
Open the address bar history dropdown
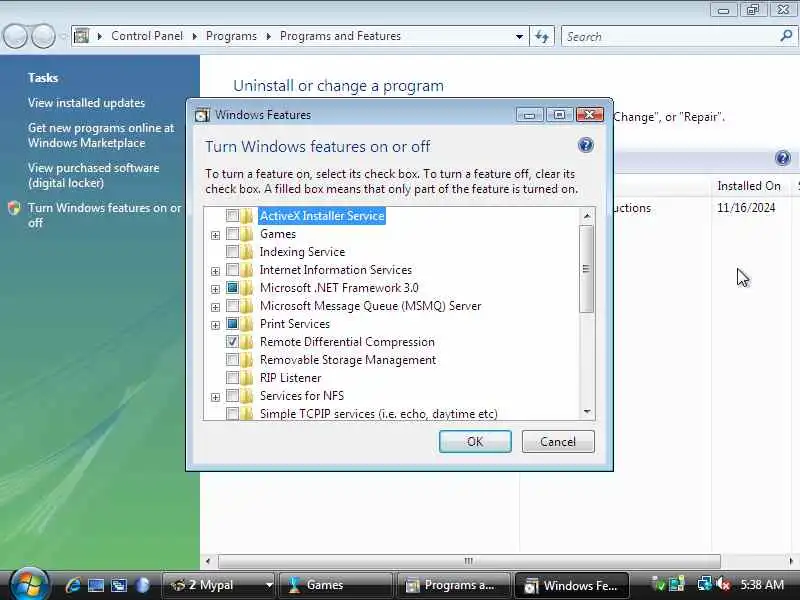[x=519, y=36]
